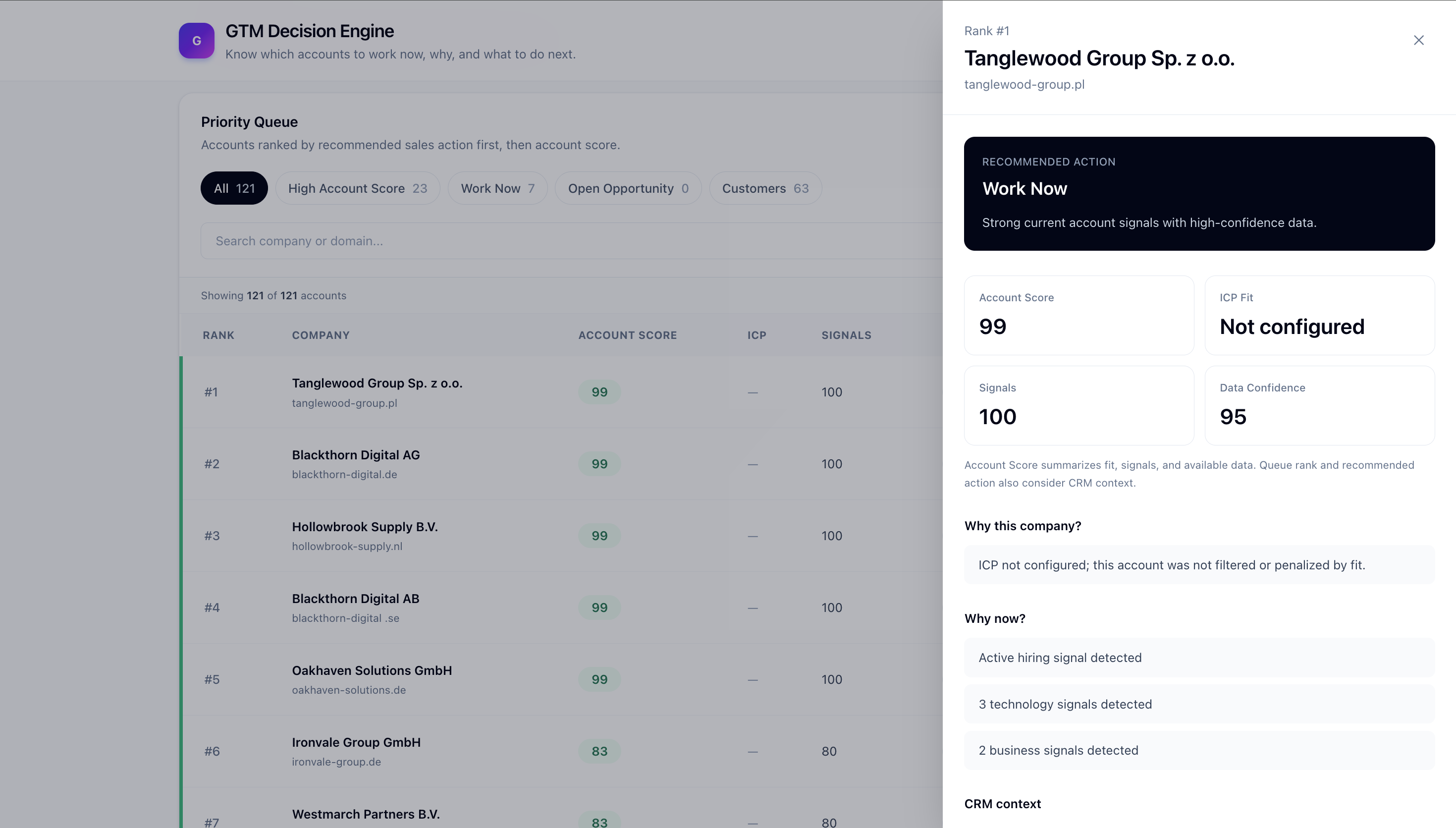Click the Signals 100 card
The width and height of the screenshot is (1456, 828).
(x=1079, y=405)
